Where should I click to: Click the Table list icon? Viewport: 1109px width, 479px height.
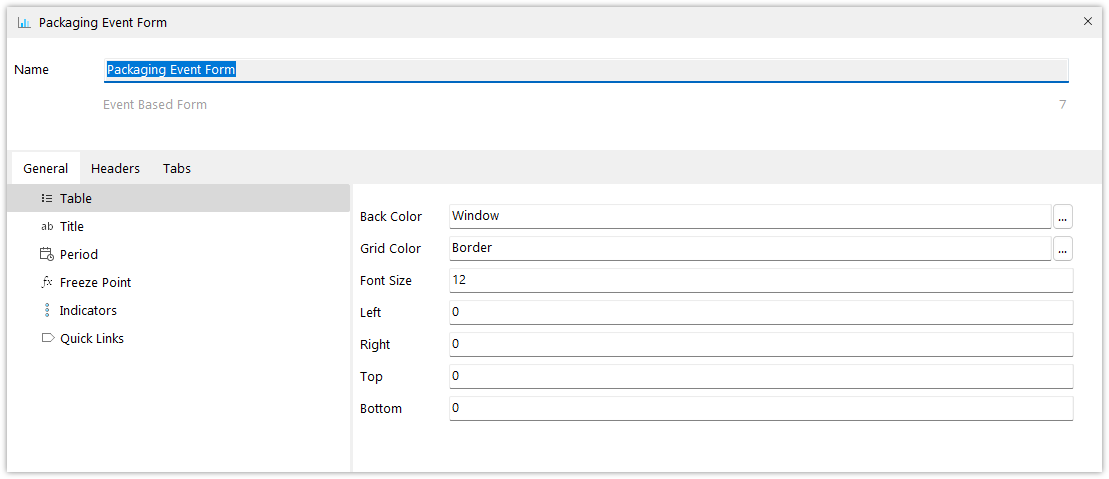click(x=47, y=199)
